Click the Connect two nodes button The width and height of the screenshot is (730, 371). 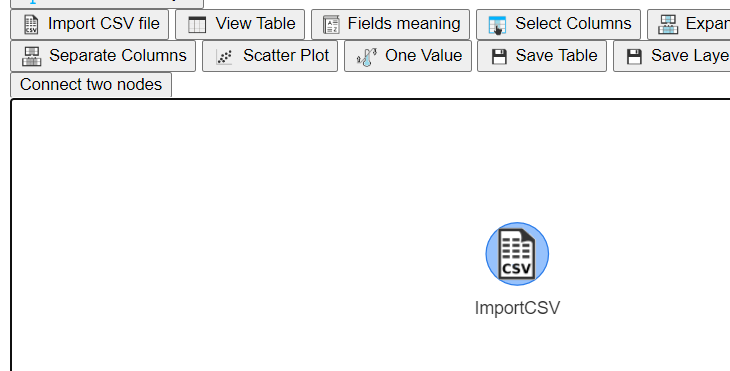point(91,85)
